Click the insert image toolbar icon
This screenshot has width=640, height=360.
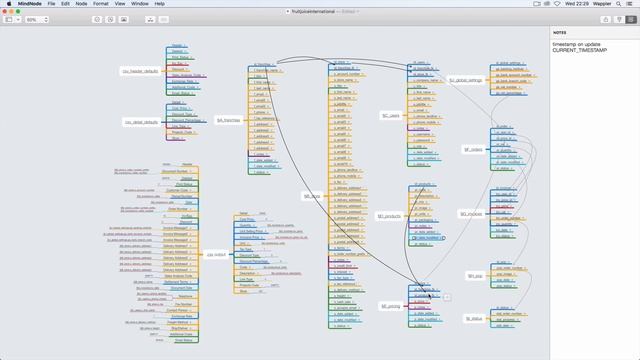click(x=124, y=20)
